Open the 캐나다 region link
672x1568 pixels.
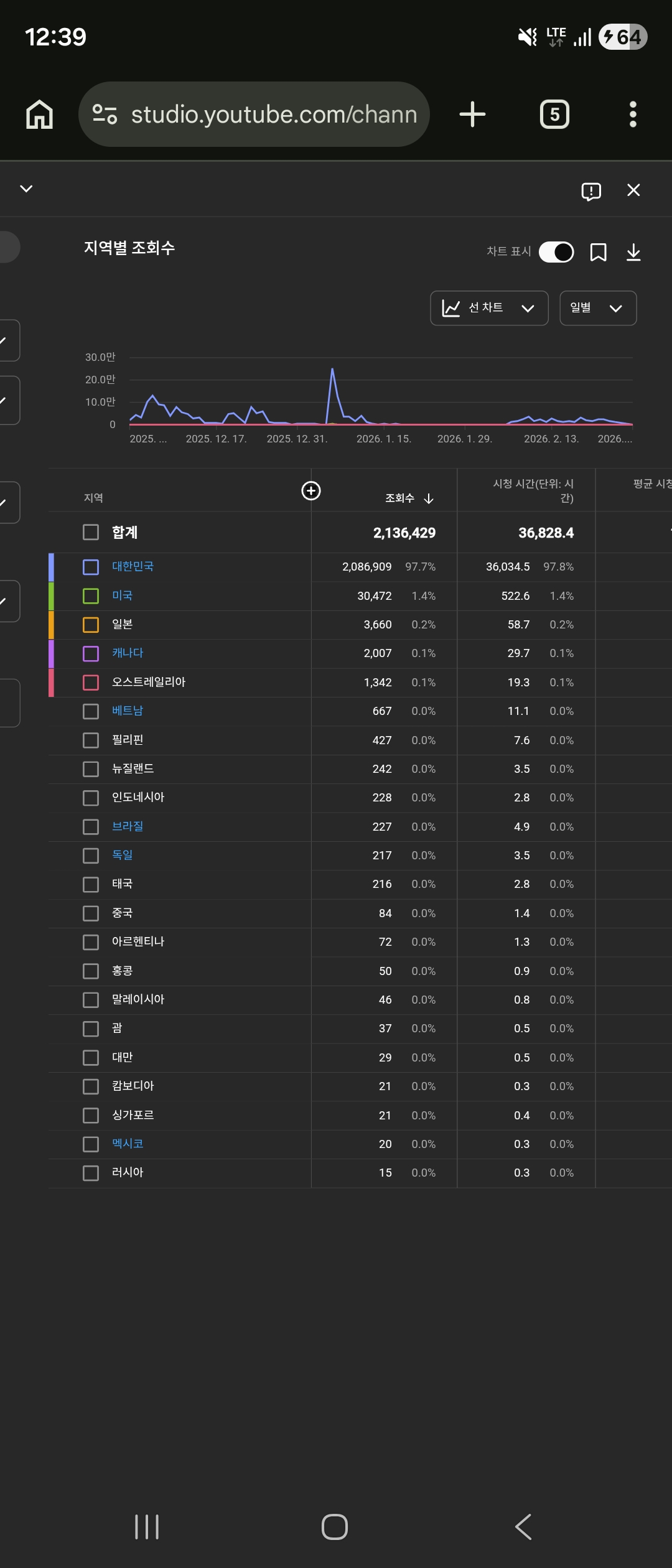coord(128,653)
